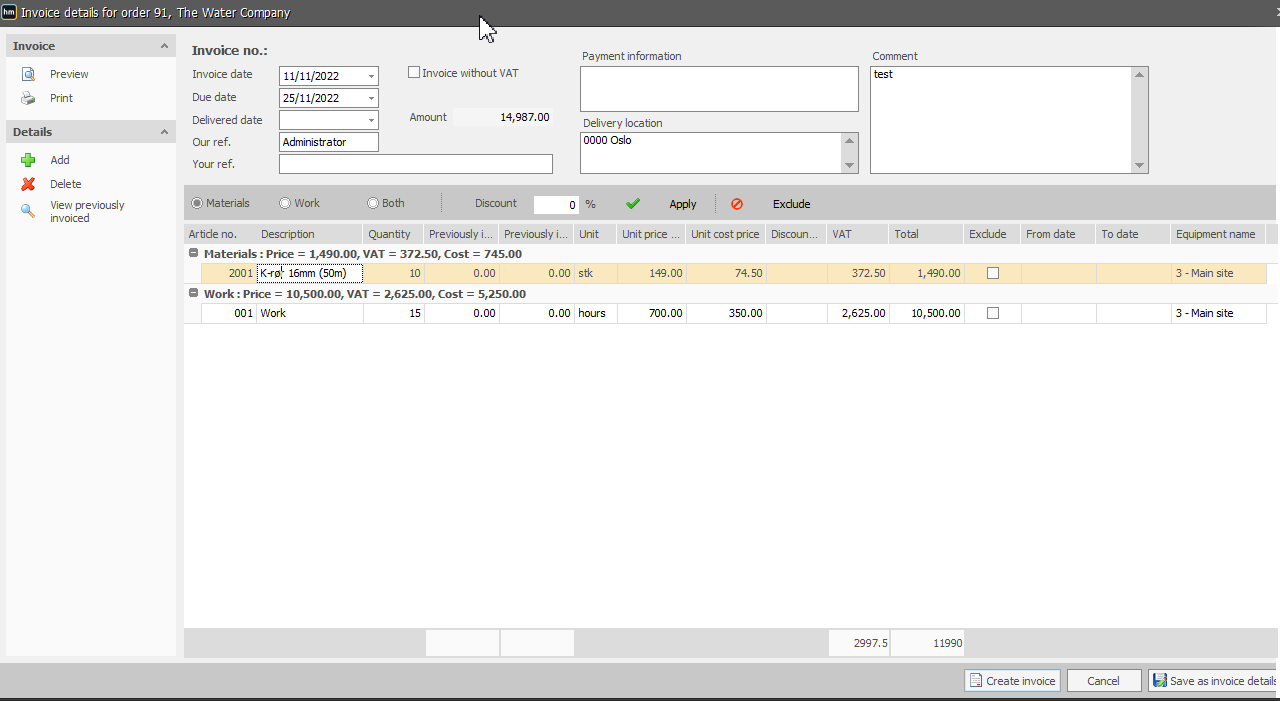Click unit price 149.00 cell
1280x701 pixels.
click(652, 273)
